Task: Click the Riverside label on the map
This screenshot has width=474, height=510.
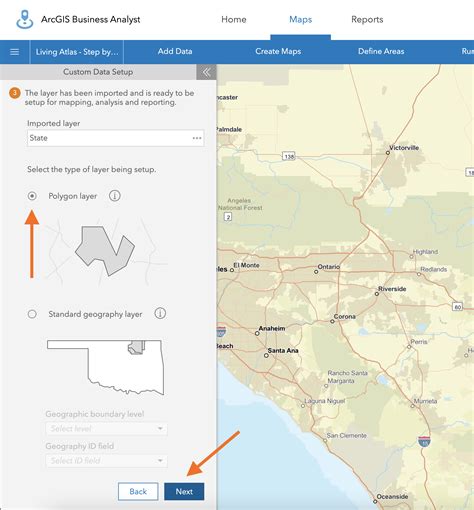Action: pos(392,289)
